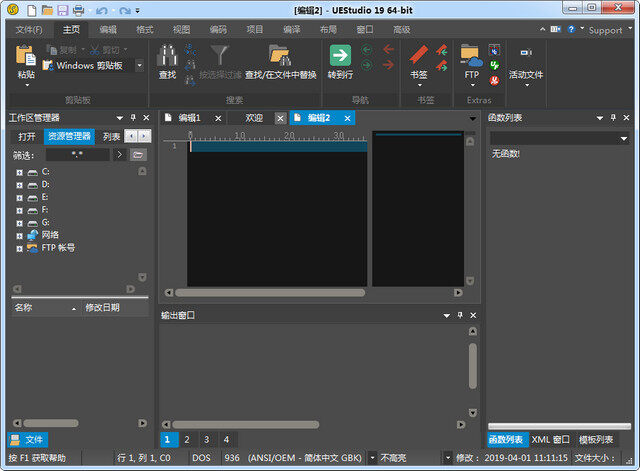Image resolution: width=640 pixels, height=471 pixels.
Task: Click the help question mark icon
Action: (x=571, y=29)
